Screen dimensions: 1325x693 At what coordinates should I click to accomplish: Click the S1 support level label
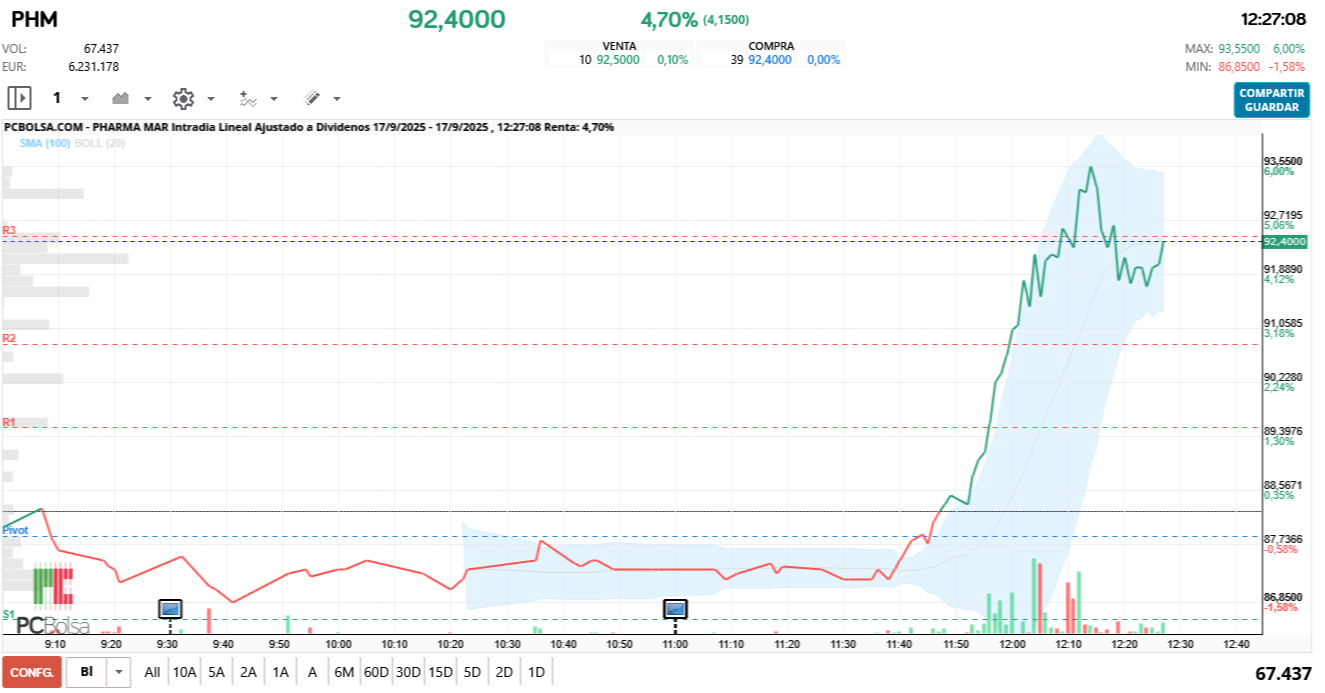[8, 613]
